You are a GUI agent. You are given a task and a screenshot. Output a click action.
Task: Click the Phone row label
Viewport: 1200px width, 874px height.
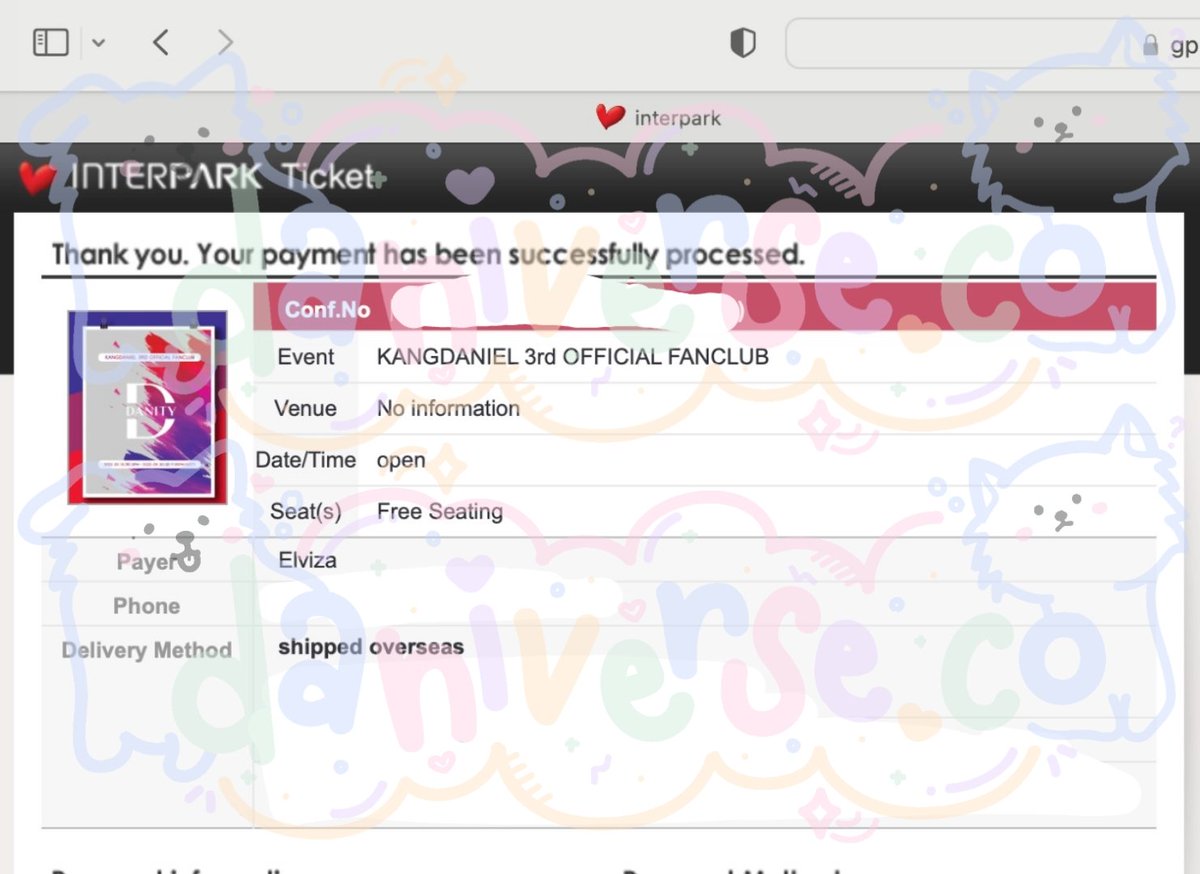(147, 606)
